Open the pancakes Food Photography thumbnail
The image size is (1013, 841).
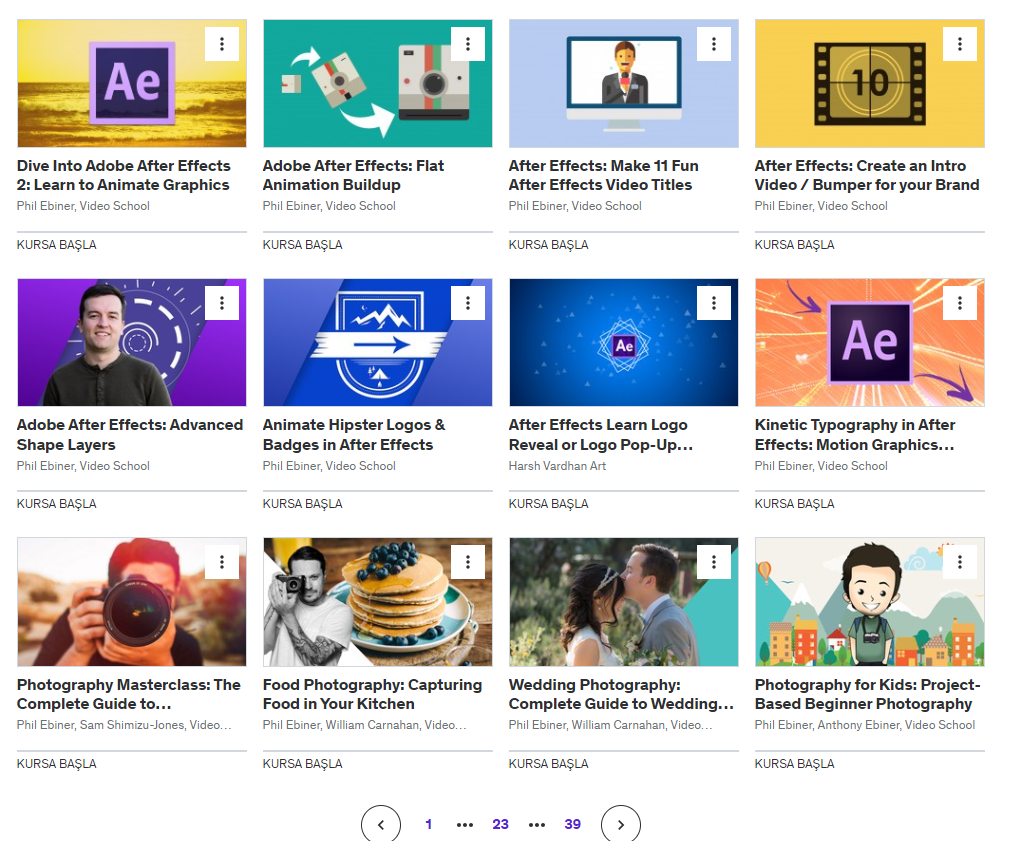point(378,602)
